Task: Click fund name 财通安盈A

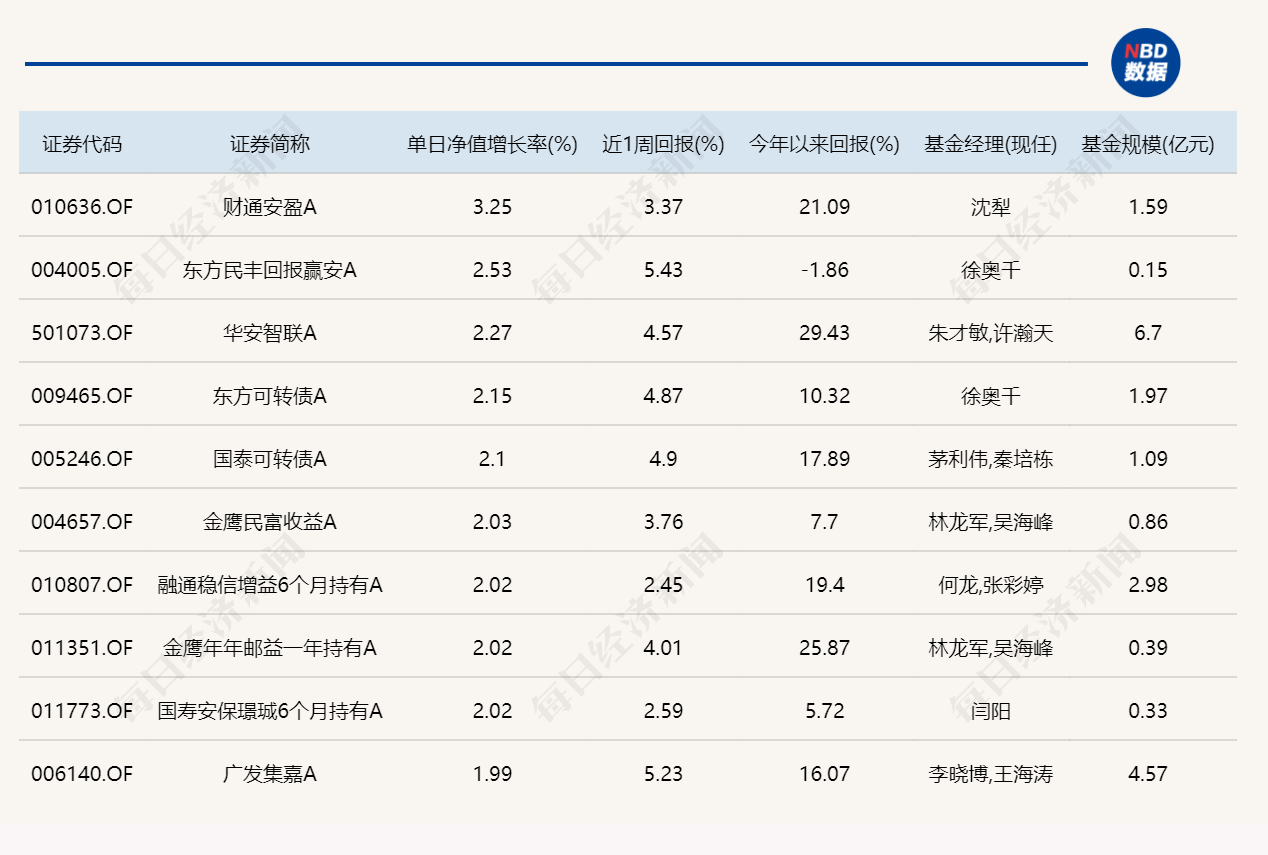Action: pos(270,207)
